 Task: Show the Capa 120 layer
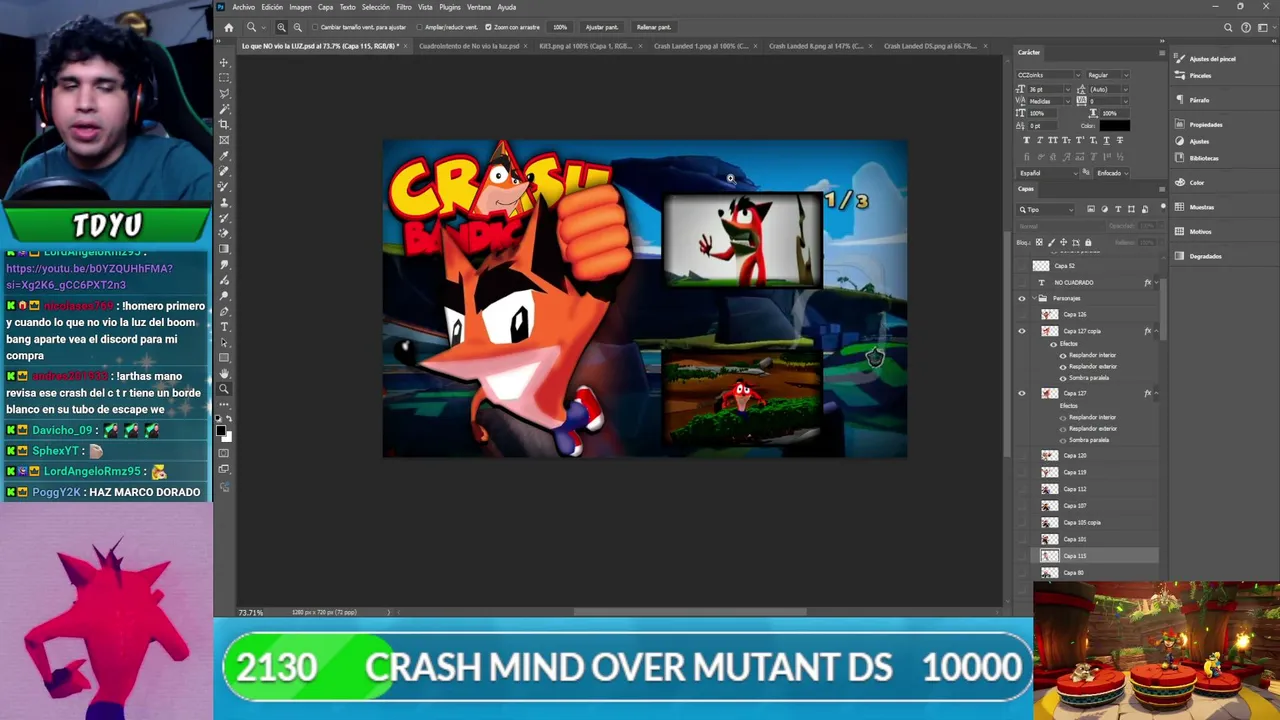[1022, 455]
